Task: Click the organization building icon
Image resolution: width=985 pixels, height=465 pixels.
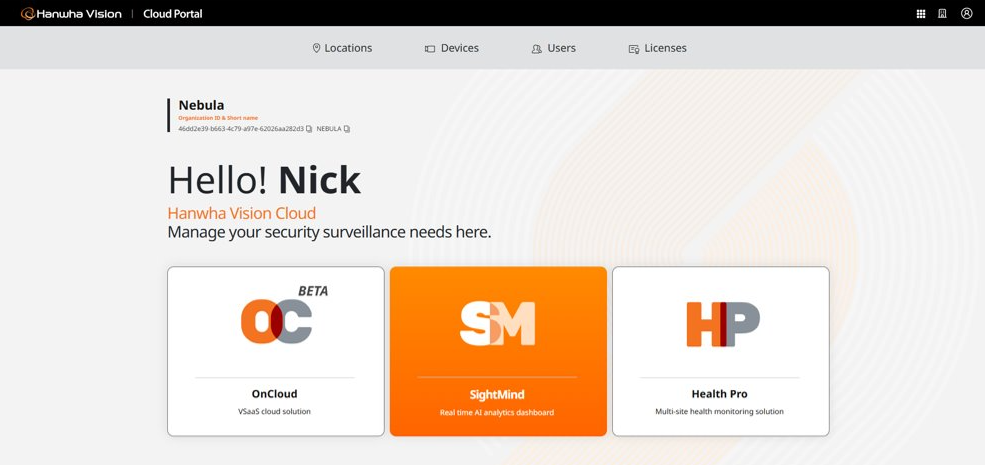Action: click(942, 14)
